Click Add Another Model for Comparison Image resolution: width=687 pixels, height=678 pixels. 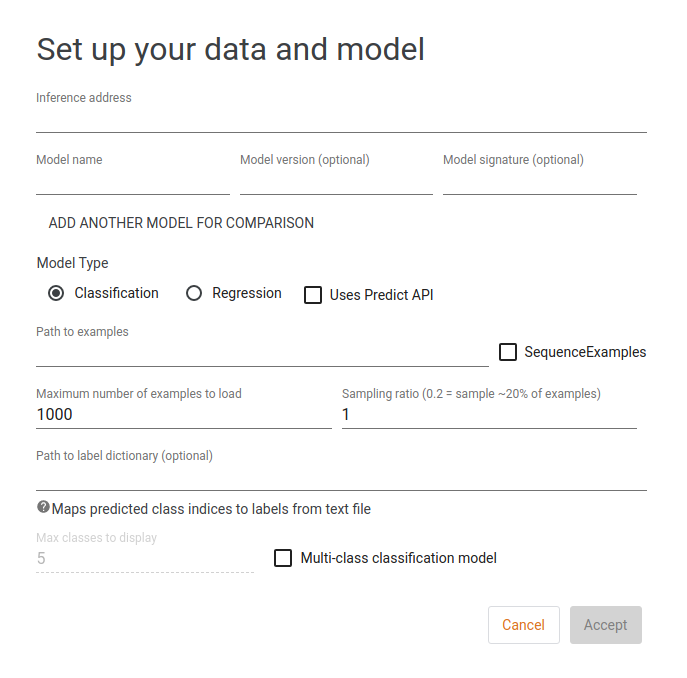[x=181, y=223]
